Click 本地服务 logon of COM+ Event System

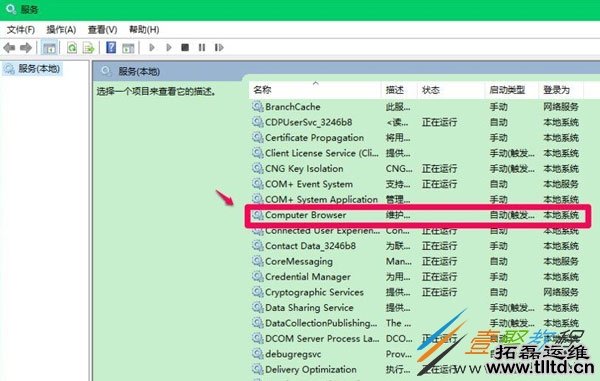561,184
